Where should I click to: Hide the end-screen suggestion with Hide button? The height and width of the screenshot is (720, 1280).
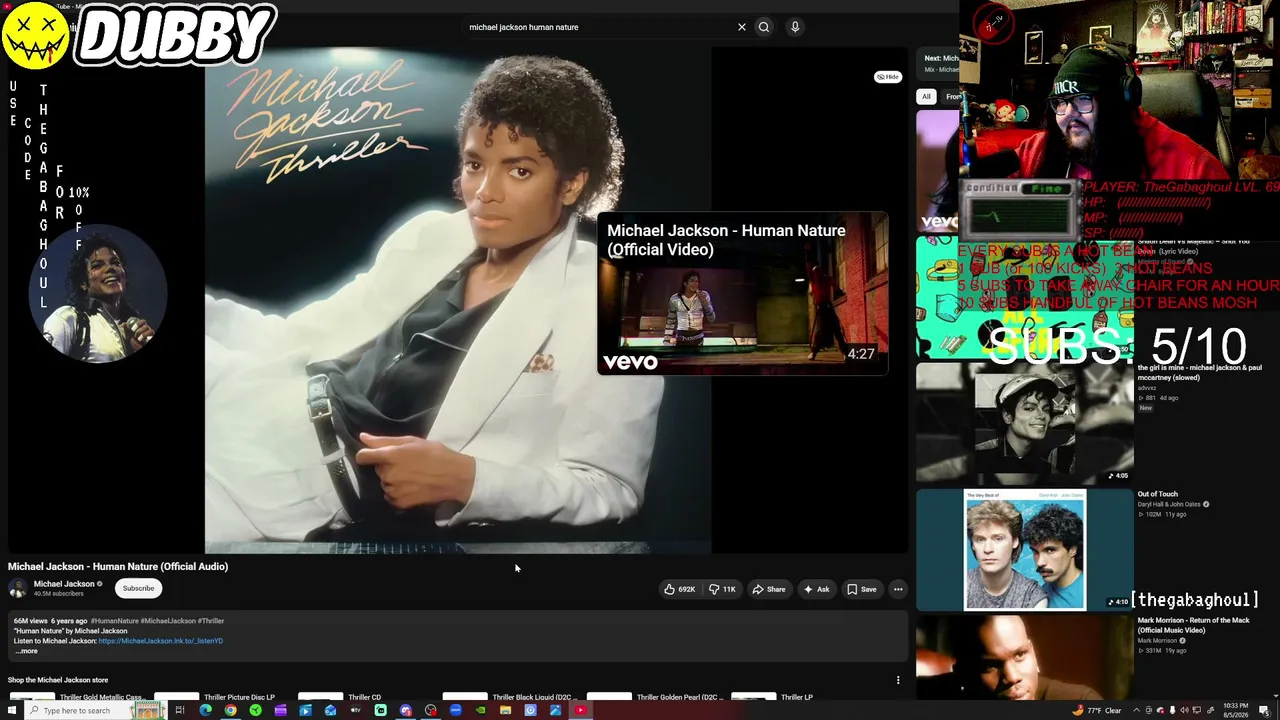[888, 77]
